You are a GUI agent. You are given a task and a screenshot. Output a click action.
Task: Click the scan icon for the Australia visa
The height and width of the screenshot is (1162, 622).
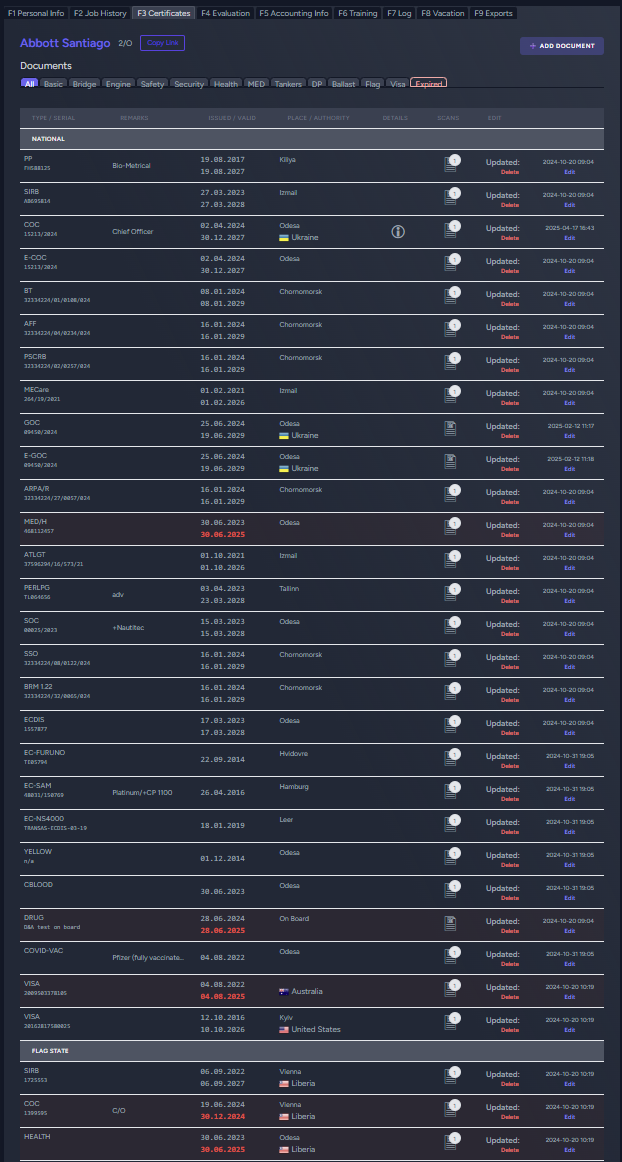450,991
